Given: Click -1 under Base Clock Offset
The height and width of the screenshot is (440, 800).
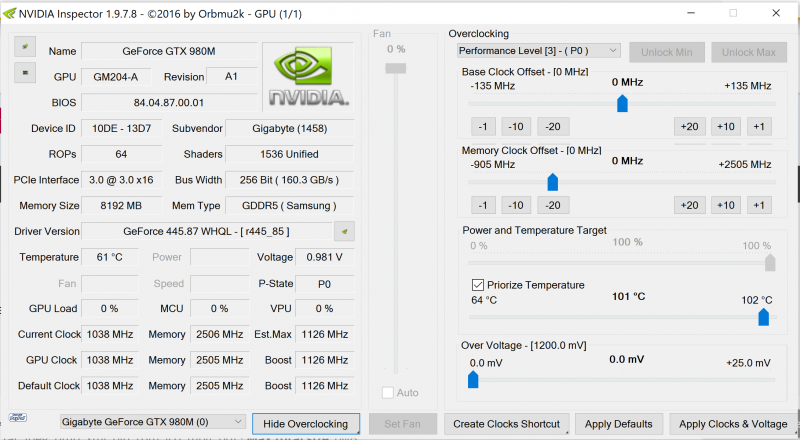Looking at the screenshot, I should click(x=483, y=127).
